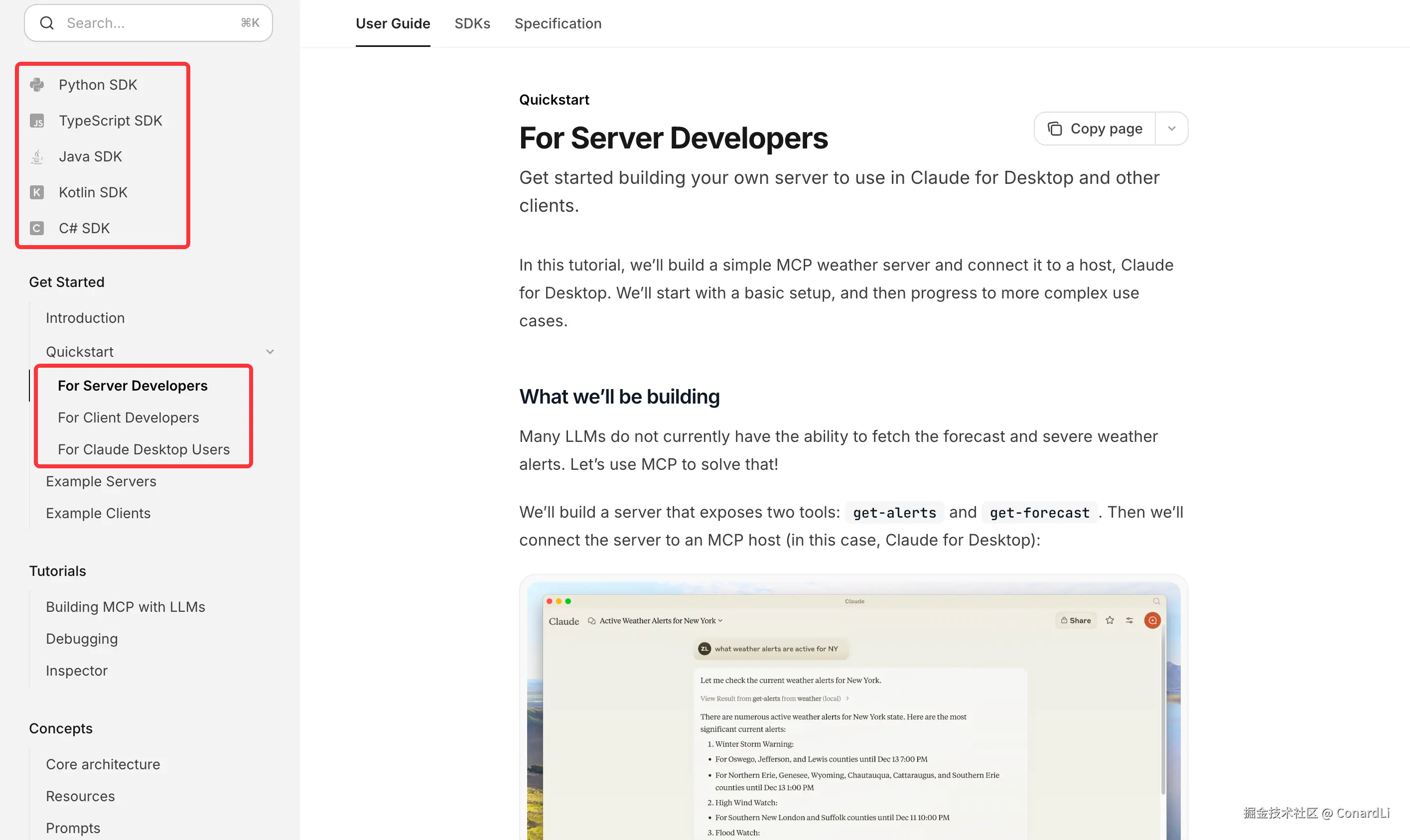Open the Copy page dropdown arrow
This screenshot has height=840, width=1410.
[x=1172, y=129]
